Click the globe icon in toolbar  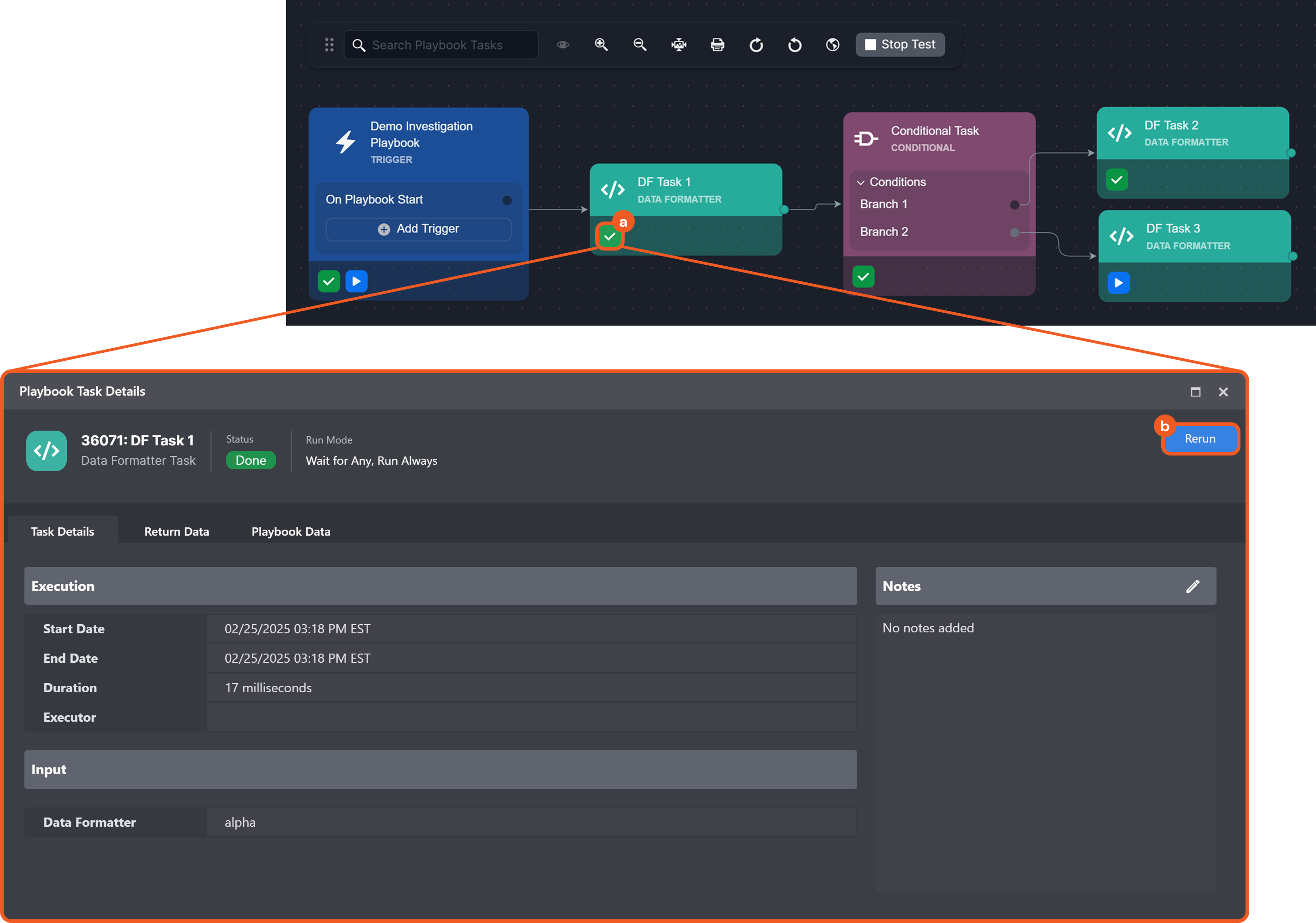click(x=833, y=45)
